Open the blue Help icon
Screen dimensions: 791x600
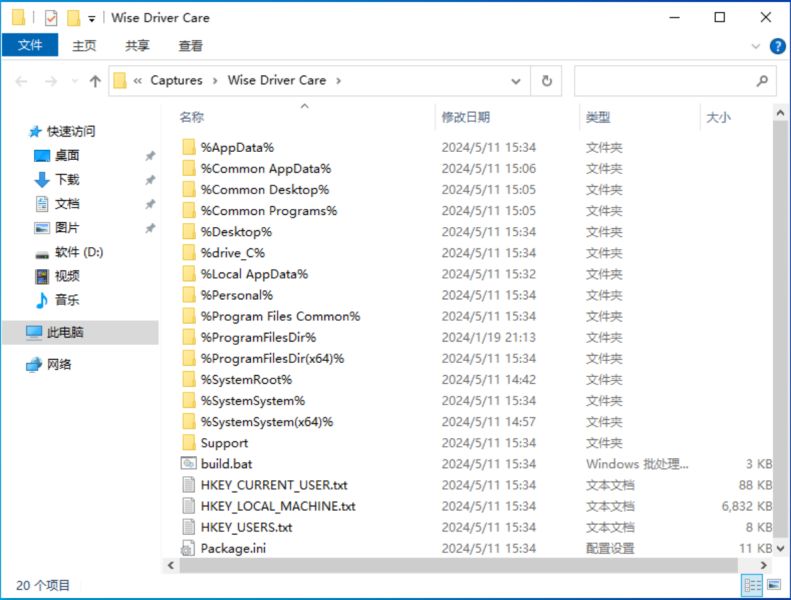click(777, 46)
